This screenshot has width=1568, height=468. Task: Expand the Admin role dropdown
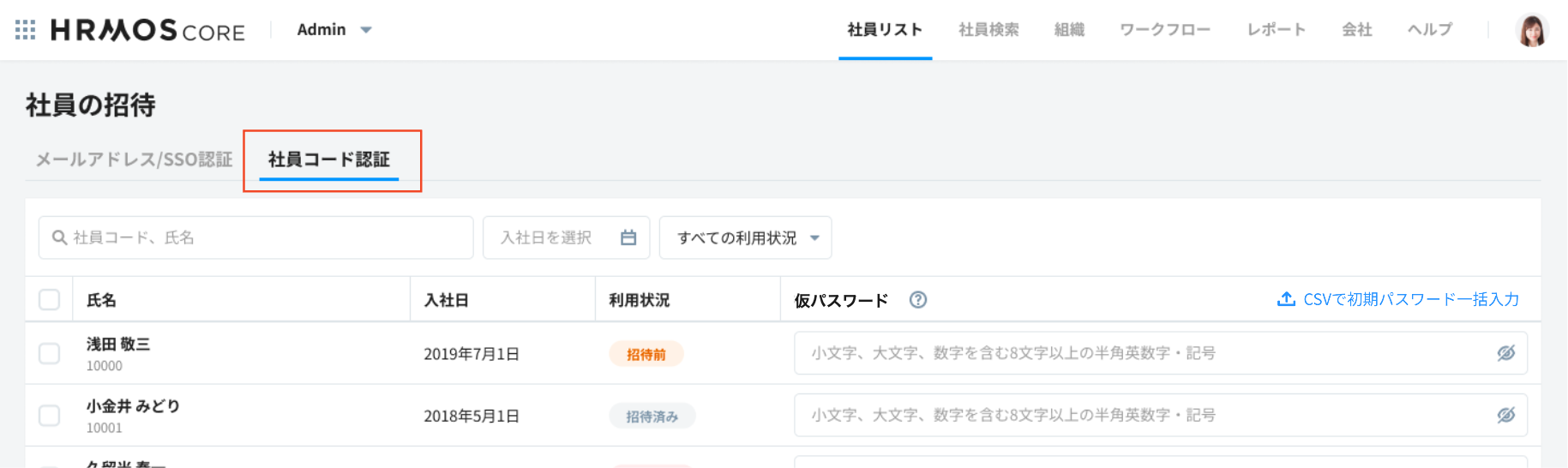tap(334, 30)
